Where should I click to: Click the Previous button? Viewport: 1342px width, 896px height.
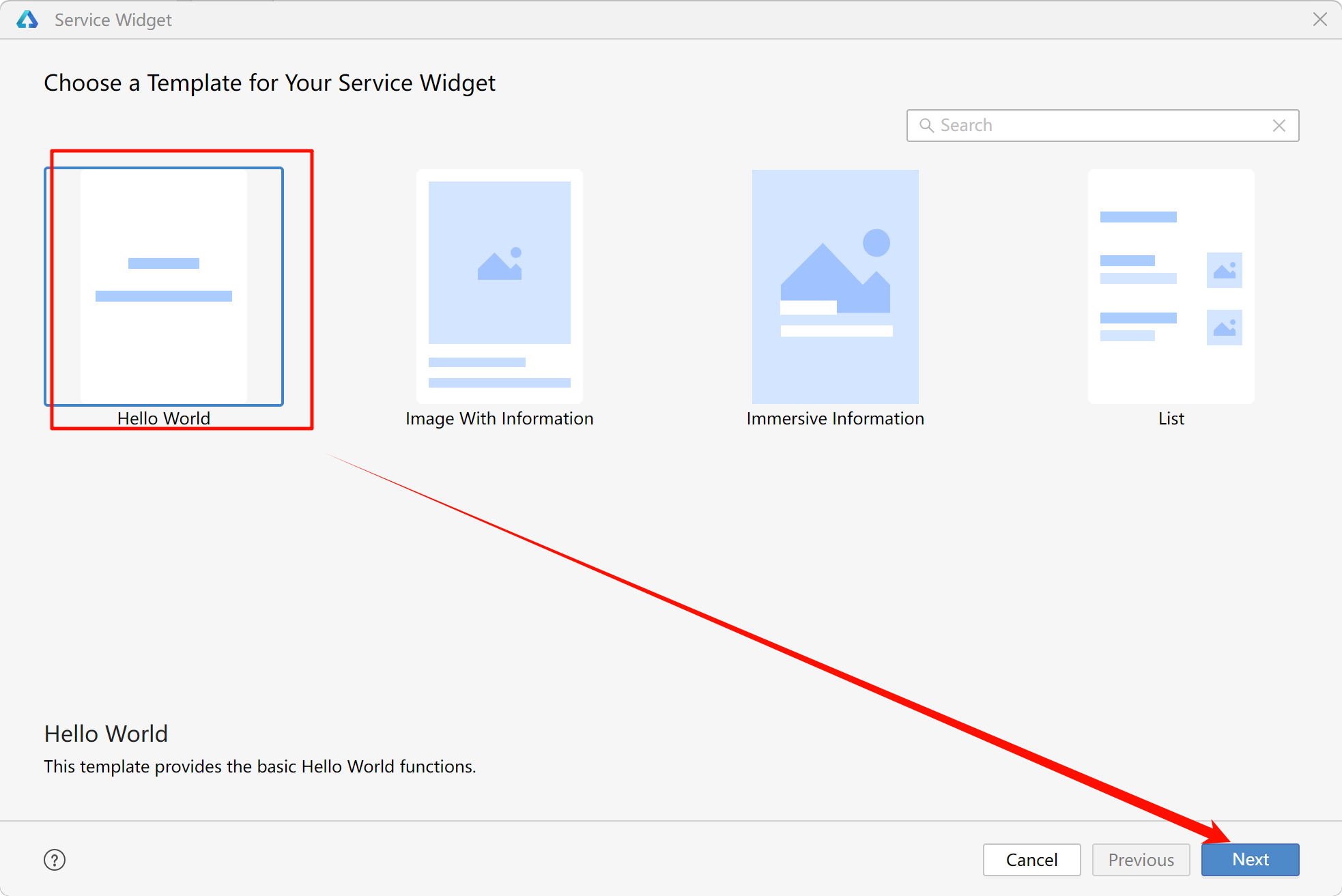pyautogui.click(x=1141, y=860)
